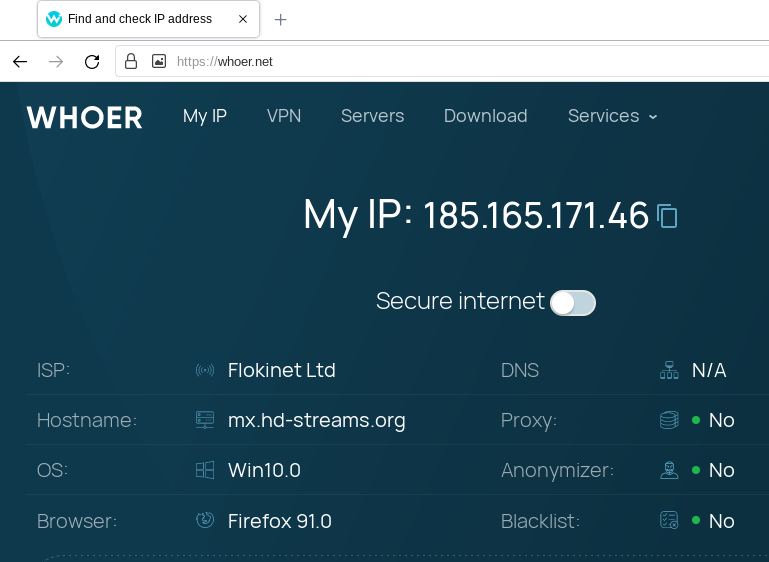The image size is (769, 562).
Task: Copy the IP address with the copy icon
Action: (667, 216)
